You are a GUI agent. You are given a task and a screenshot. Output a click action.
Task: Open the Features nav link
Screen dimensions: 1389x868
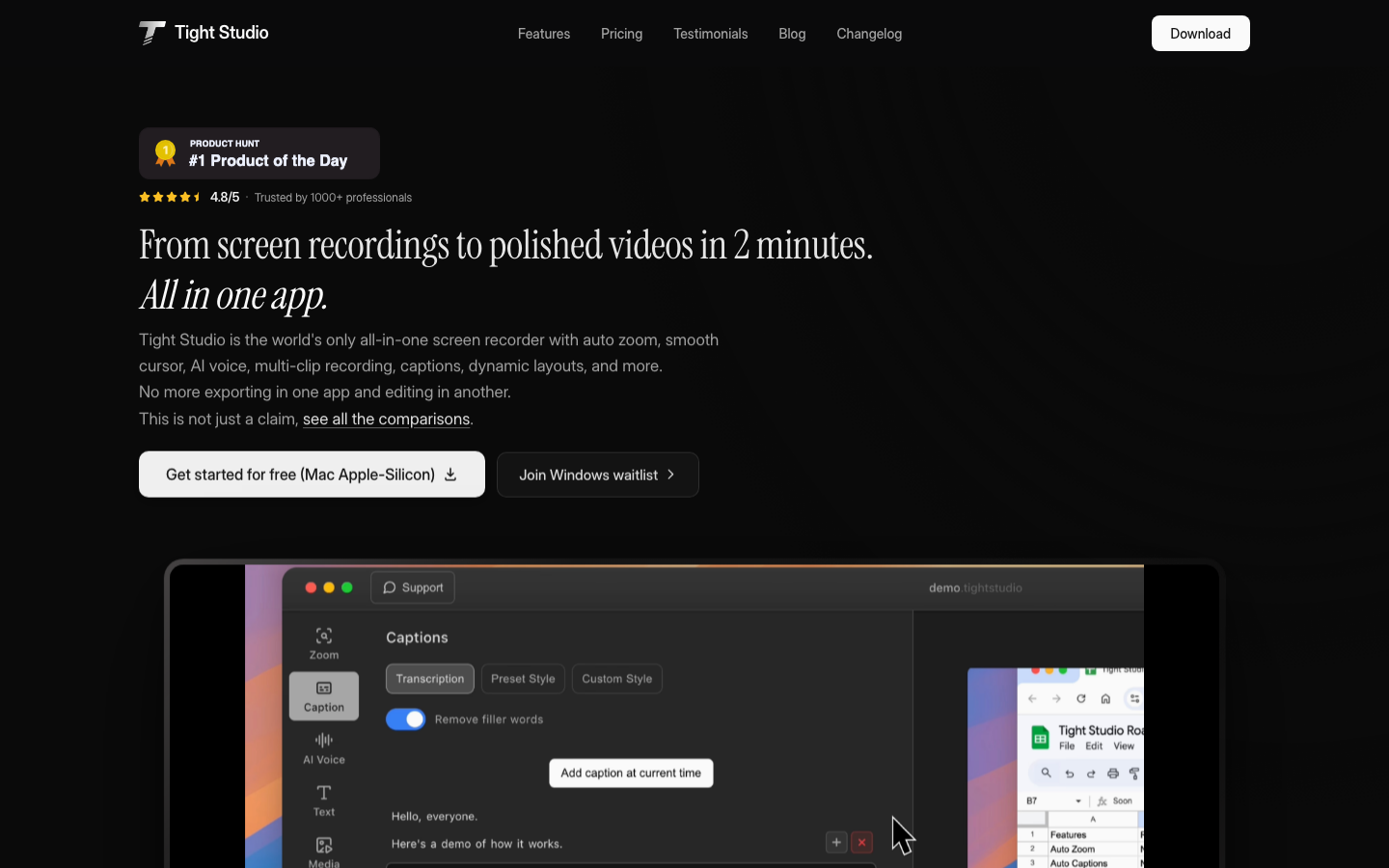(544, 34)
